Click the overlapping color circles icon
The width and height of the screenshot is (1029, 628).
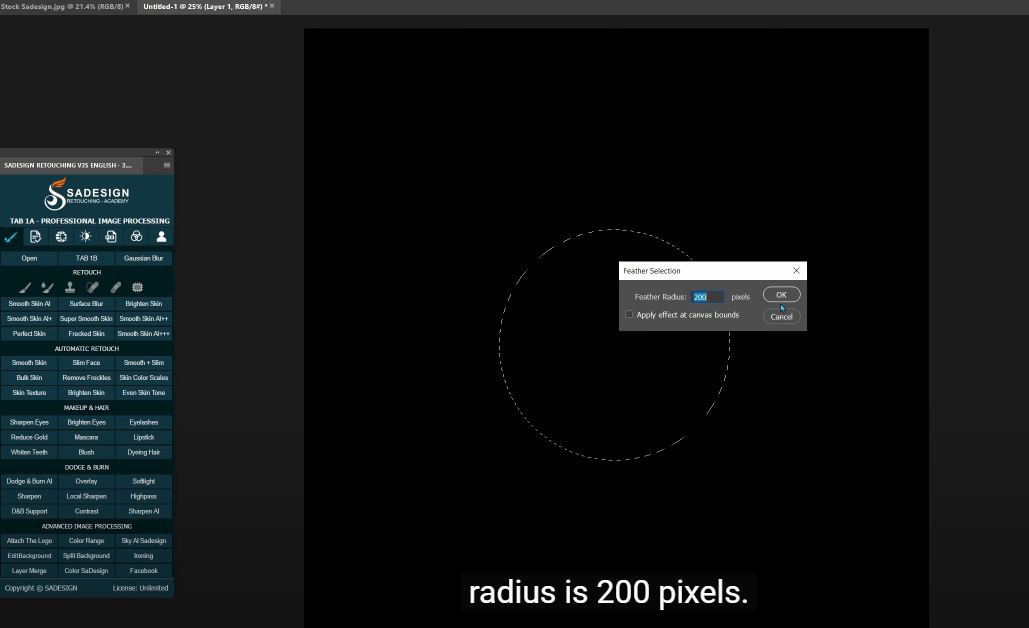136,237
